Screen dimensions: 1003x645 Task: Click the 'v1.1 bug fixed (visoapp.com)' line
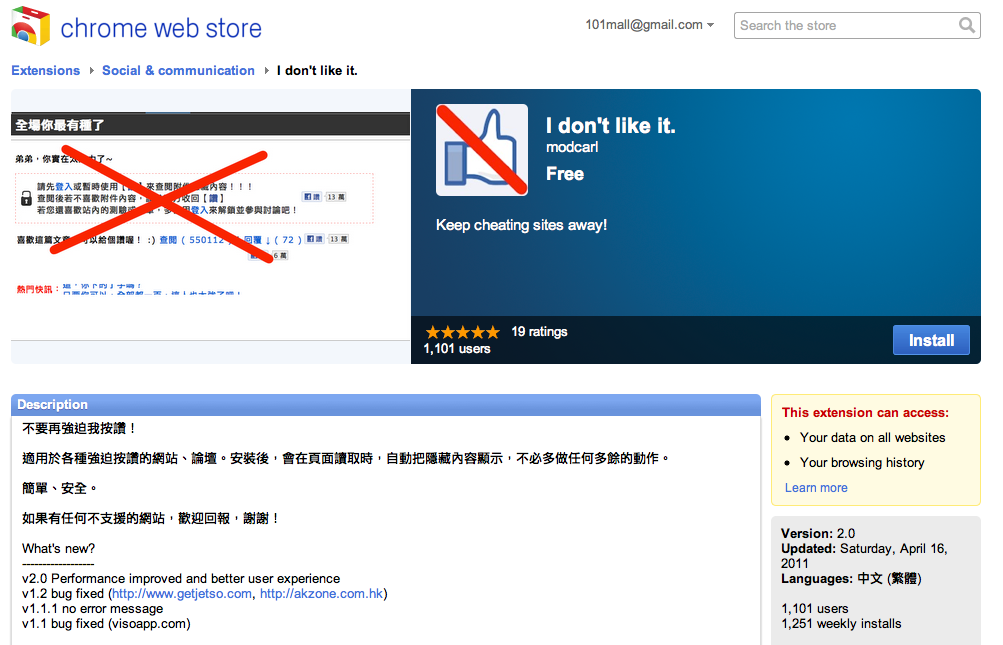tap(106, 623)
